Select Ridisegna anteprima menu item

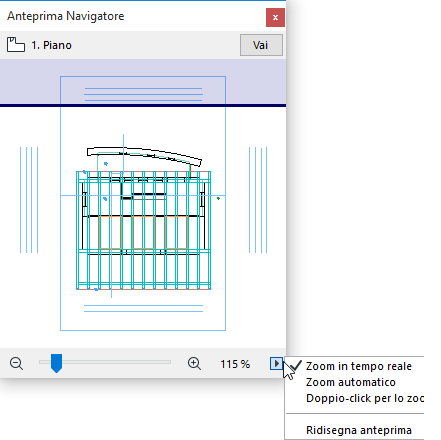355,430
